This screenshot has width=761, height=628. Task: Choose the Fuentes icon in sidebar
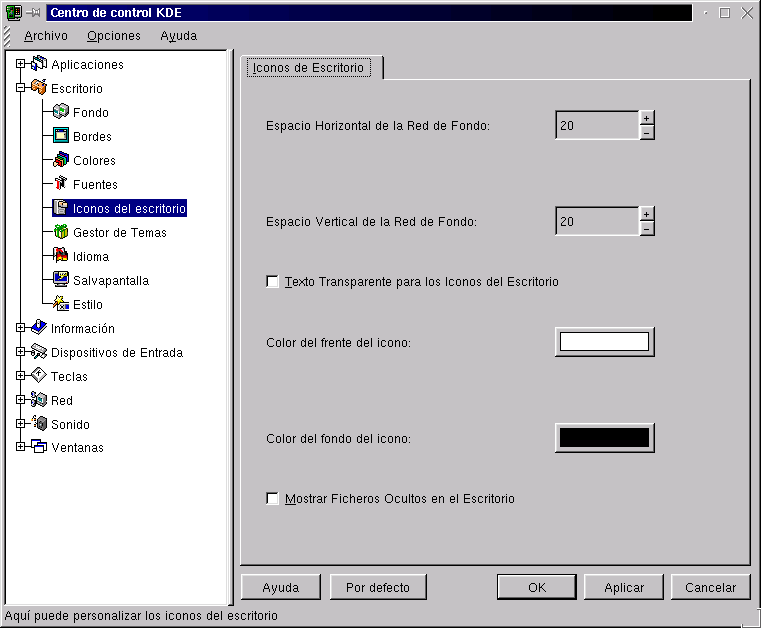coord(61,185)
